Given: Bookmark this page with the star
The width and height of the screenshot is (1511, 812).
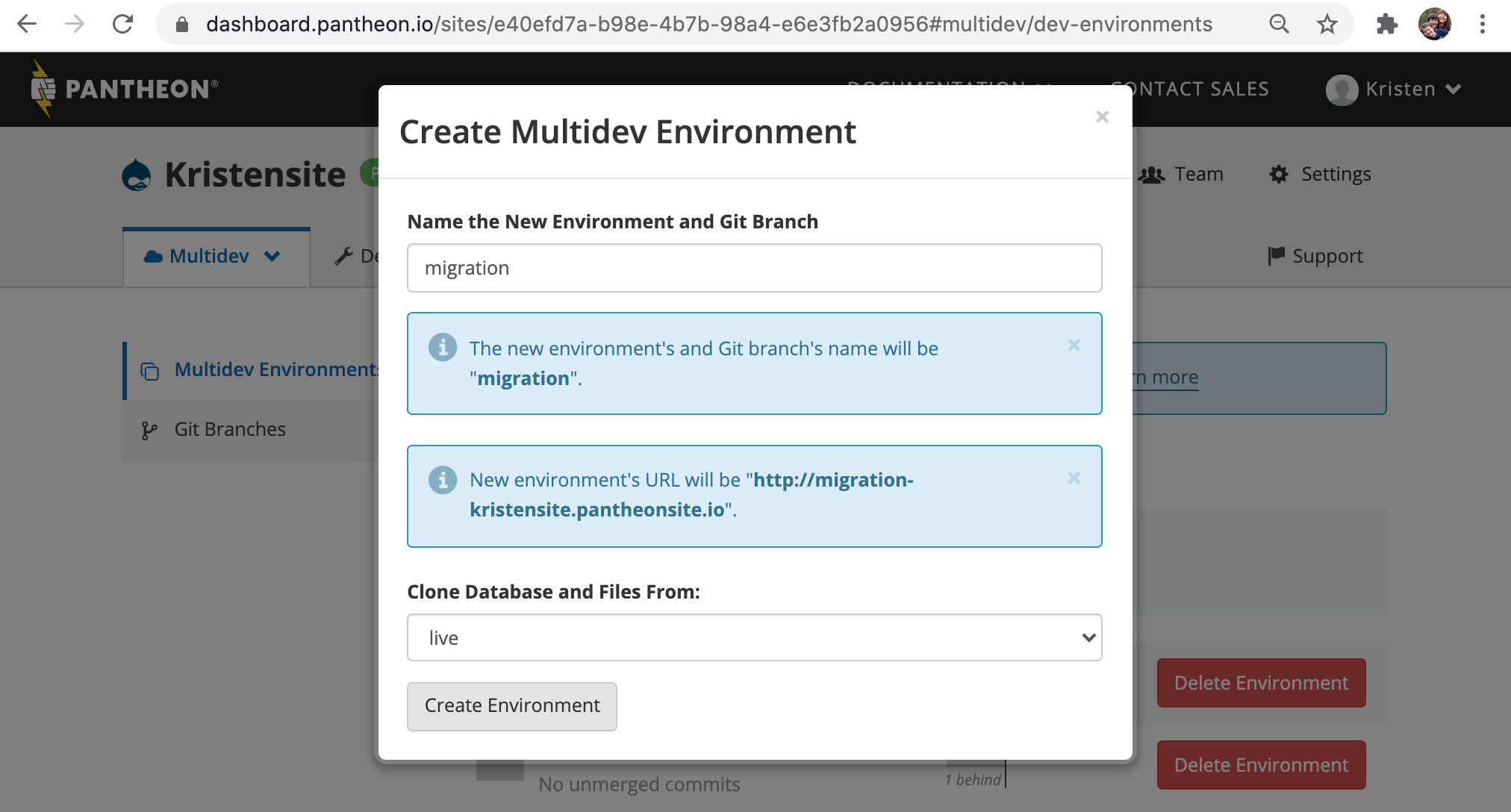Looking at the screenshot, I should tap(1327, 24).
